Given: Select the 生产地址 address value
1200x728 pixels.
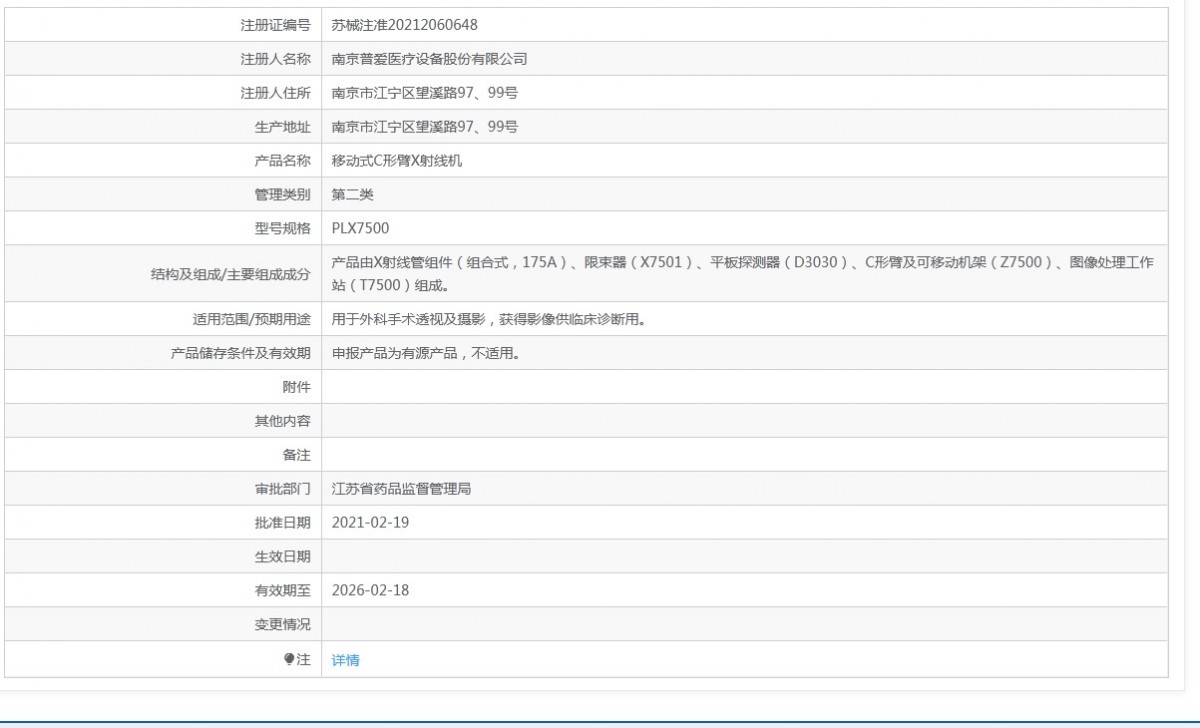Looking at the screenshot, I should point(425,127).
